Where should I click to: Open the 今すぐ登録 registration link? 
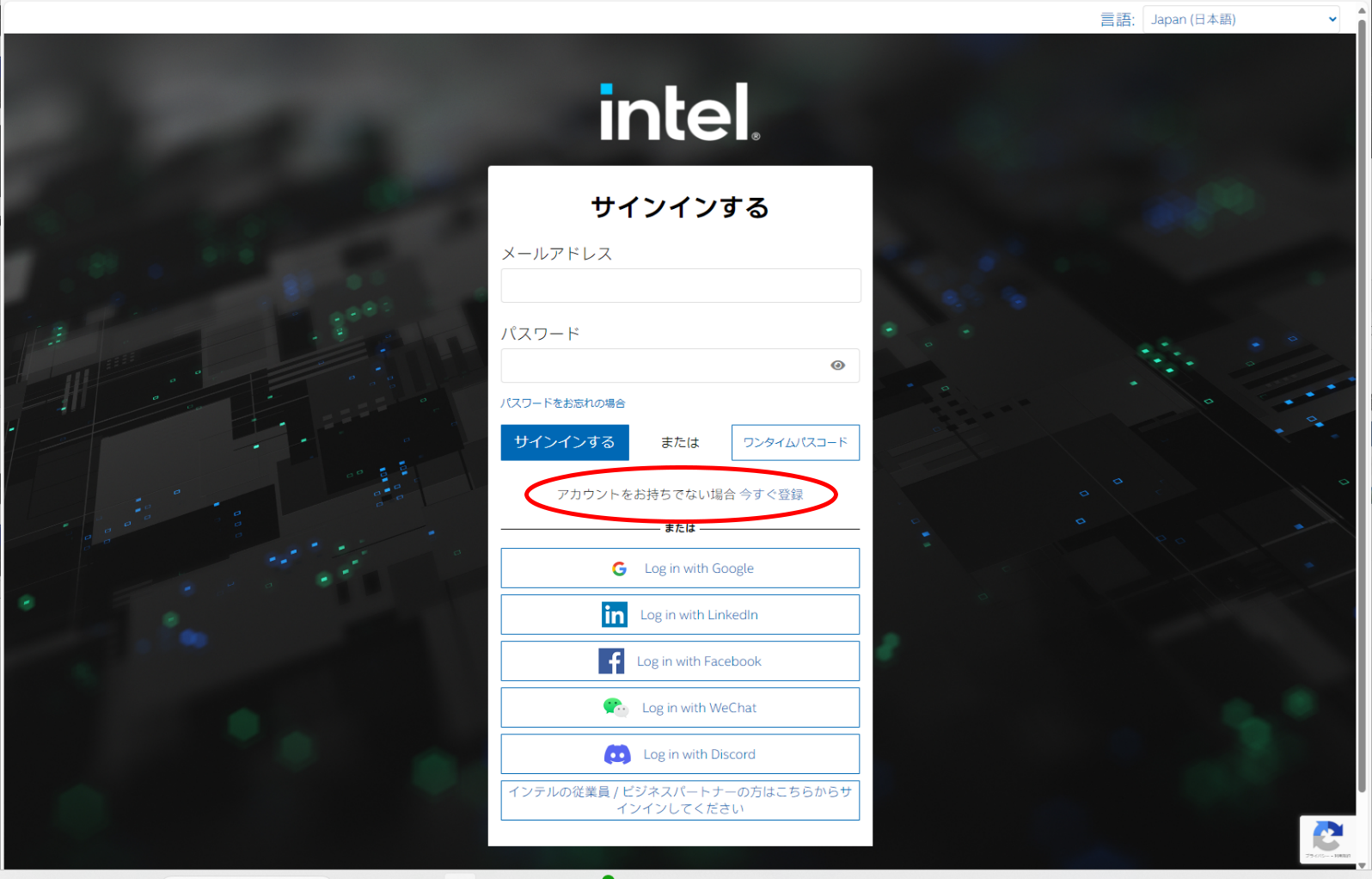[771, 495]
